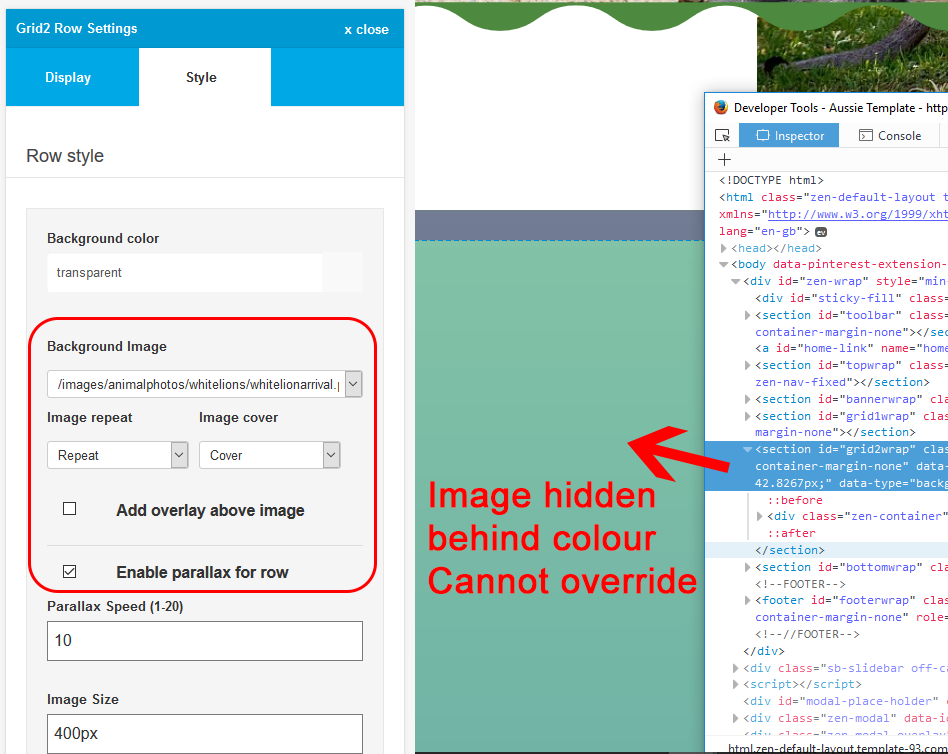The width and height of the screenshot is (948, 754).
Task: Select the <!DOCTYPE html> node
Action: 771,180
